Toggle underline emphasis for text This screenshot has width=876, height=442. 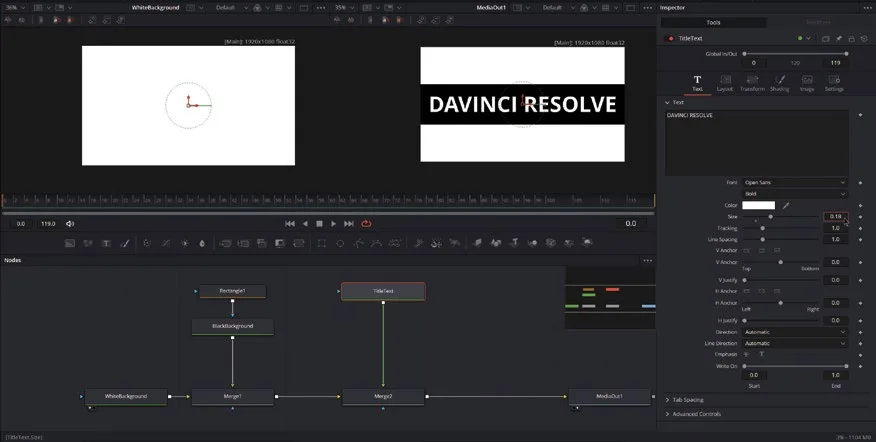click(x=761, y=354)
